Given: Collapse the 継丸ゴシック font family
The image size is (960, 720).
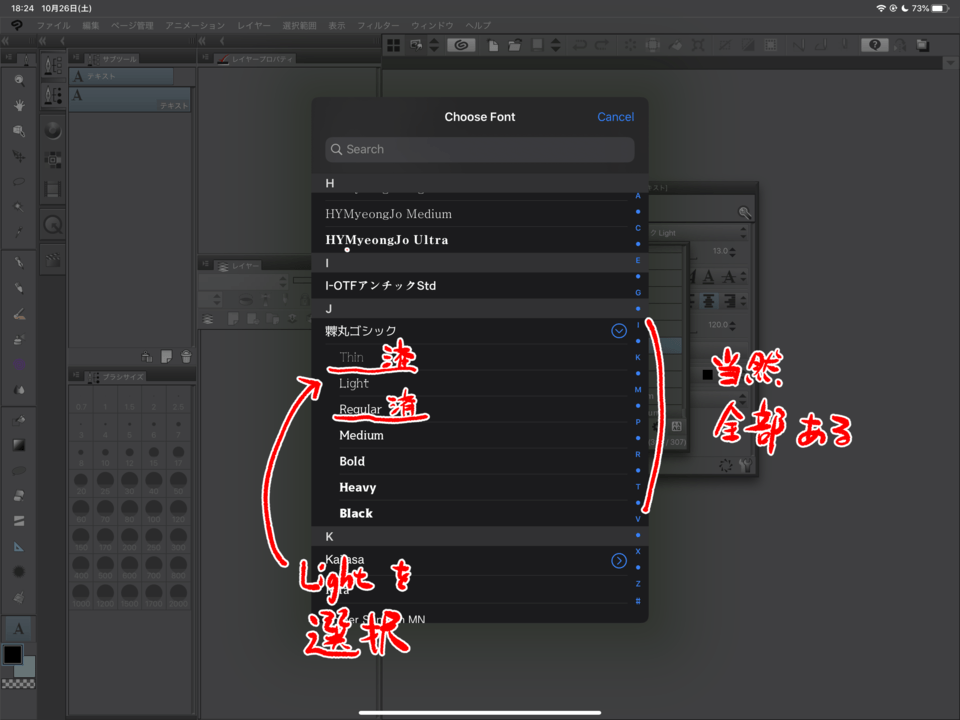Looking at the screenshot, I should tap(619, 331).
